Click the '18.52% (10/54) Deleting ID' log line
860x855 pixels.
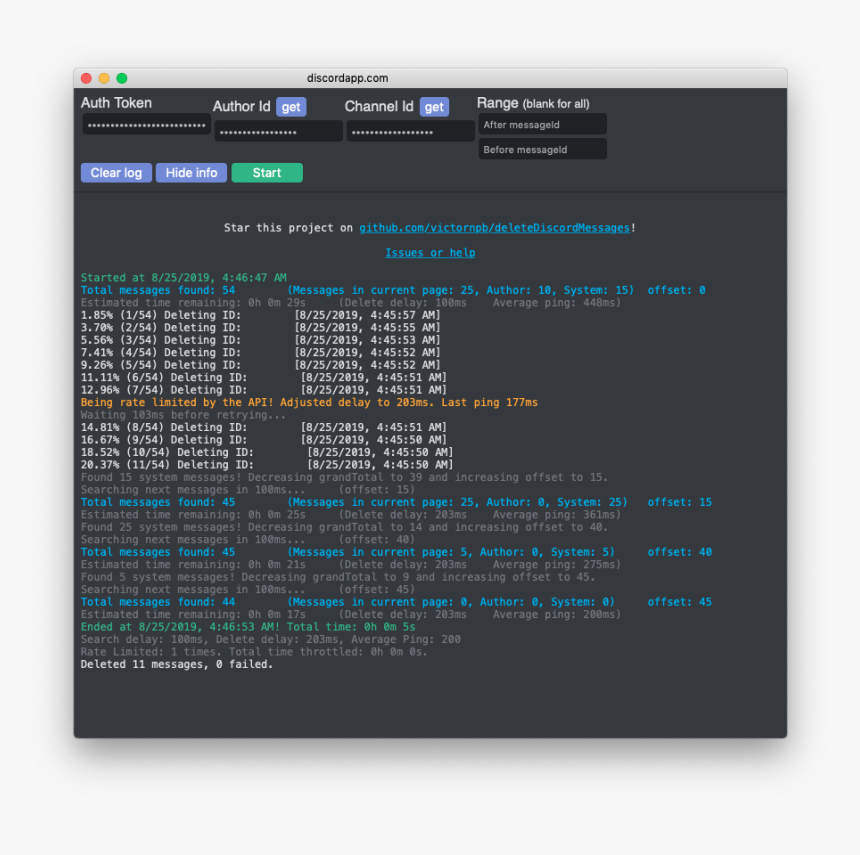tap(267, 452)
